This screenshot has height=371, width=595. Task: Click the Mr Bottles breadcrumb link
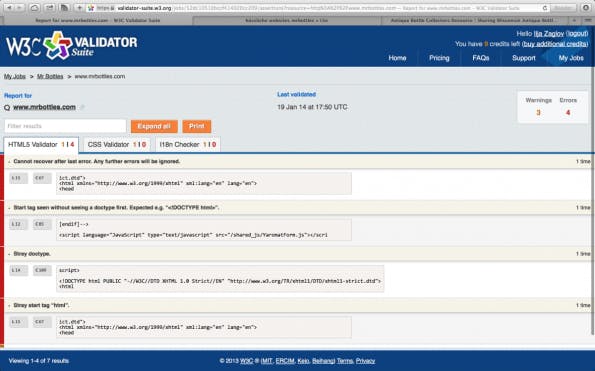click(x=50, y=77)
